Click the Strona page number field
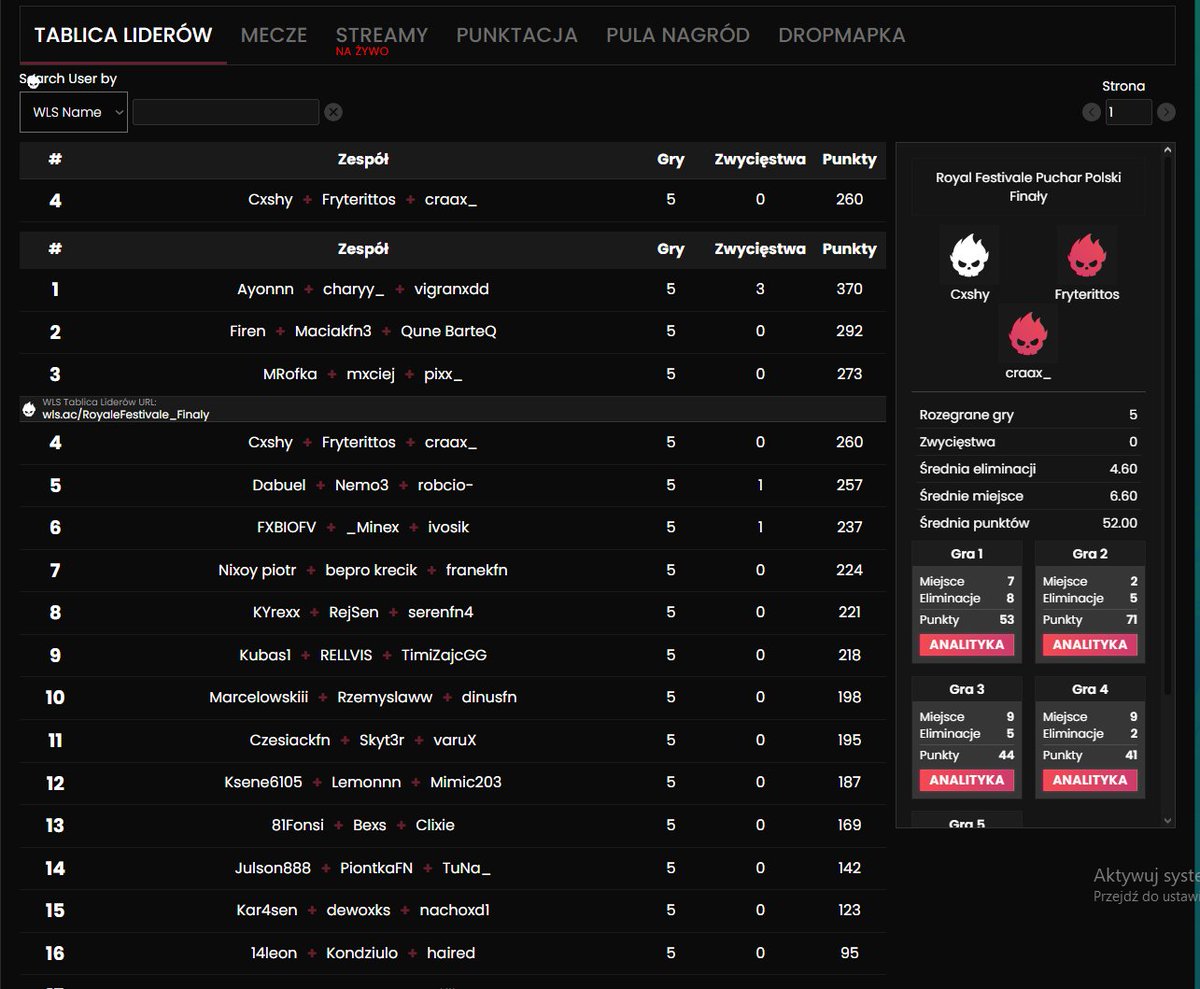This screenshot has height=989, width=1200. point(1129,112)
